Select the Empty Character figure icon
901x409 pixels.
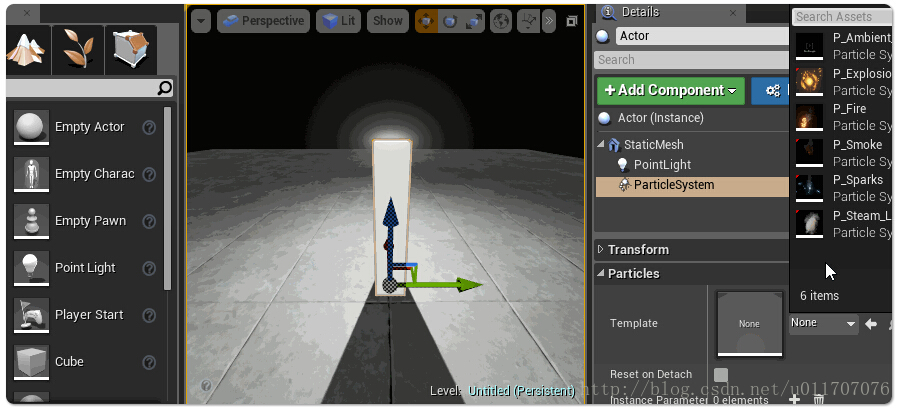(31, 174)
